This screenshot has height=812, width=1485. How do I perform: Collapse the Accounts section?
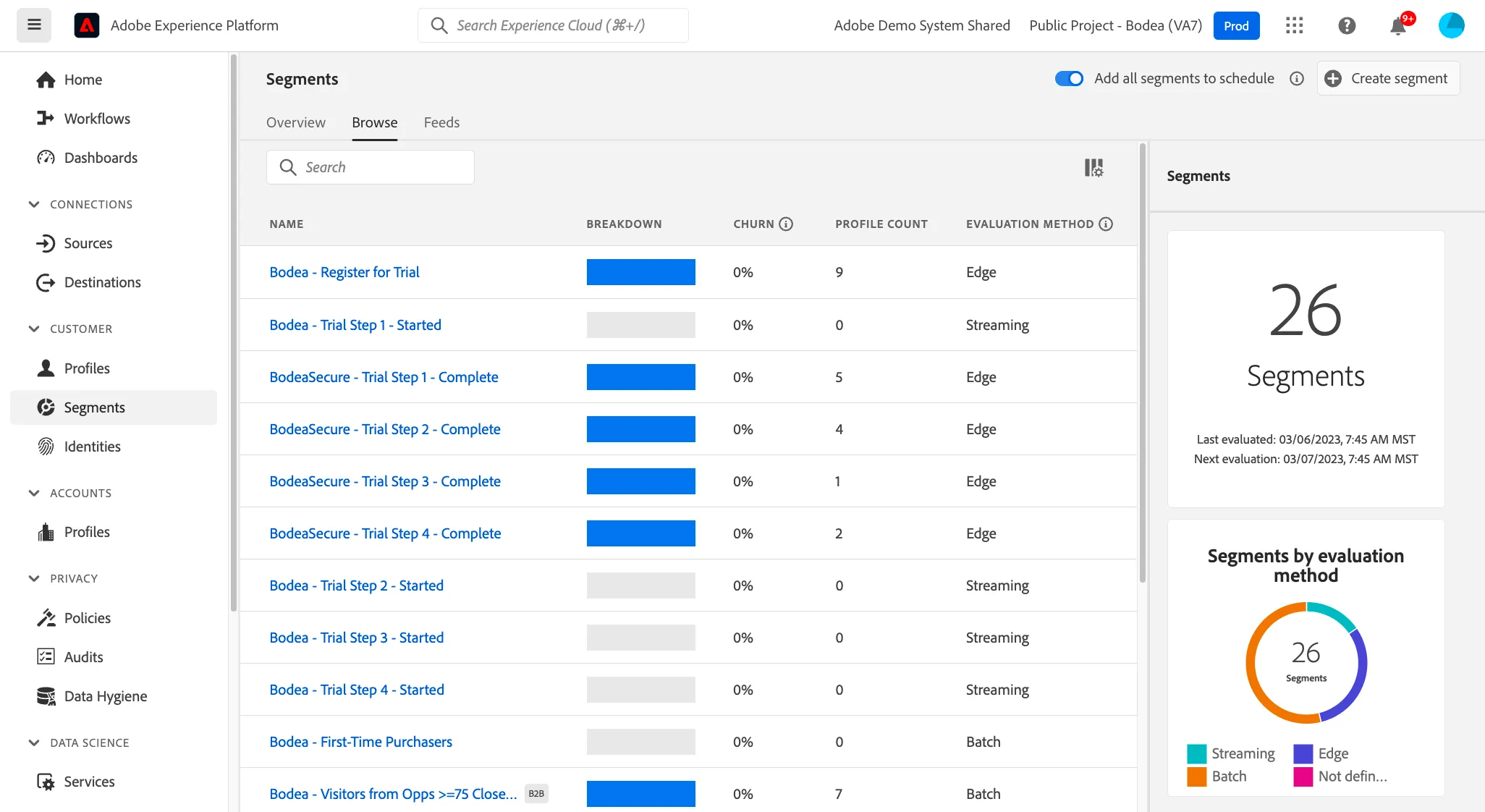click(x=34, y=493)
